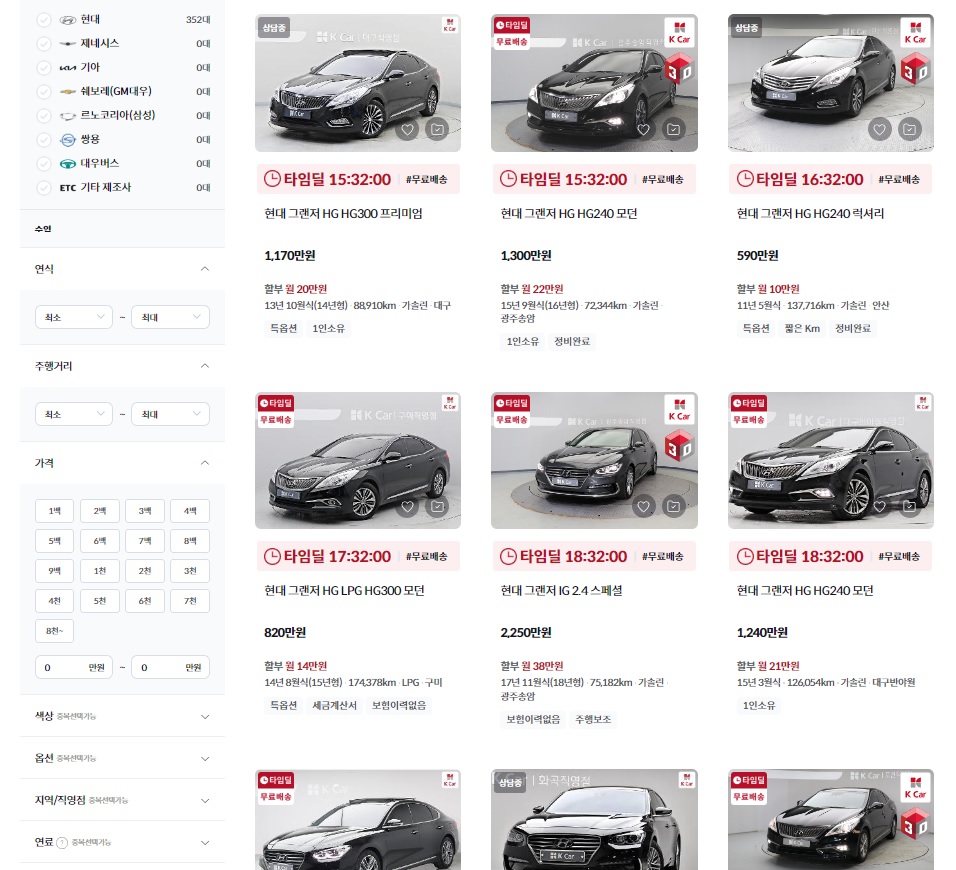
Task: Open the 연식 최대 dropdown
Action: tap(171, 317)
